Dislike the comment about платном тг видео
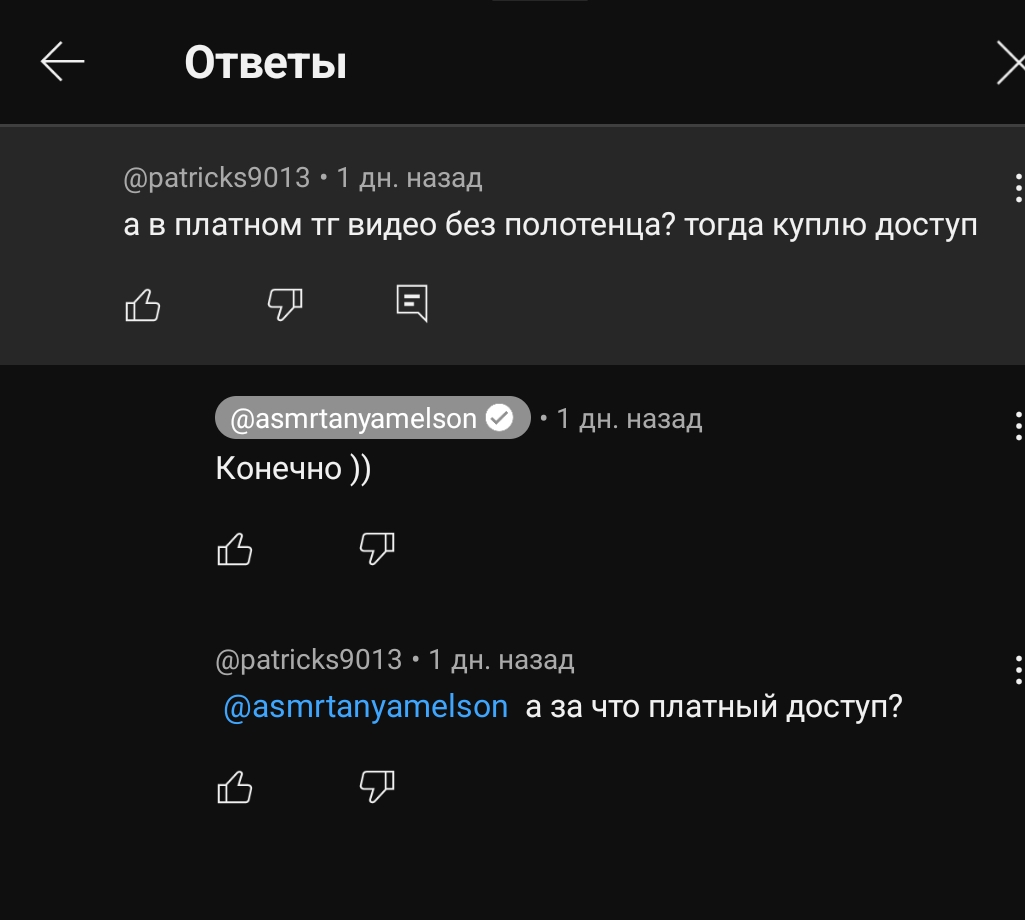The image size is (1025, 920). point(285,304)
